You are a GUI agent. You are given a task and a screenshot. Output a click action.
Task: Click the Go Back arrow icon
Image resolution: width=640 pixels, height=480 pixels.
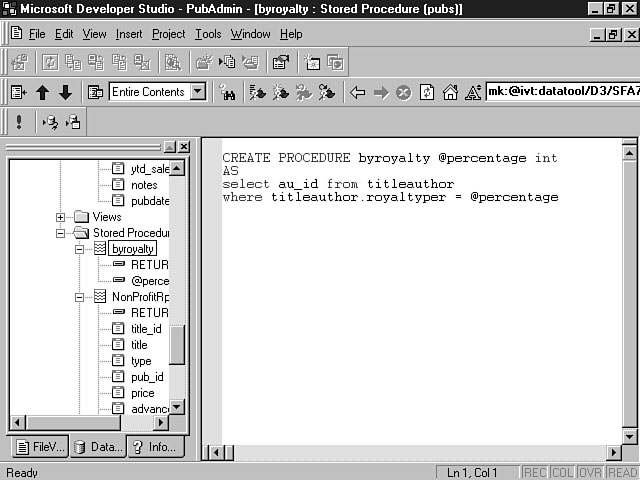358,92
